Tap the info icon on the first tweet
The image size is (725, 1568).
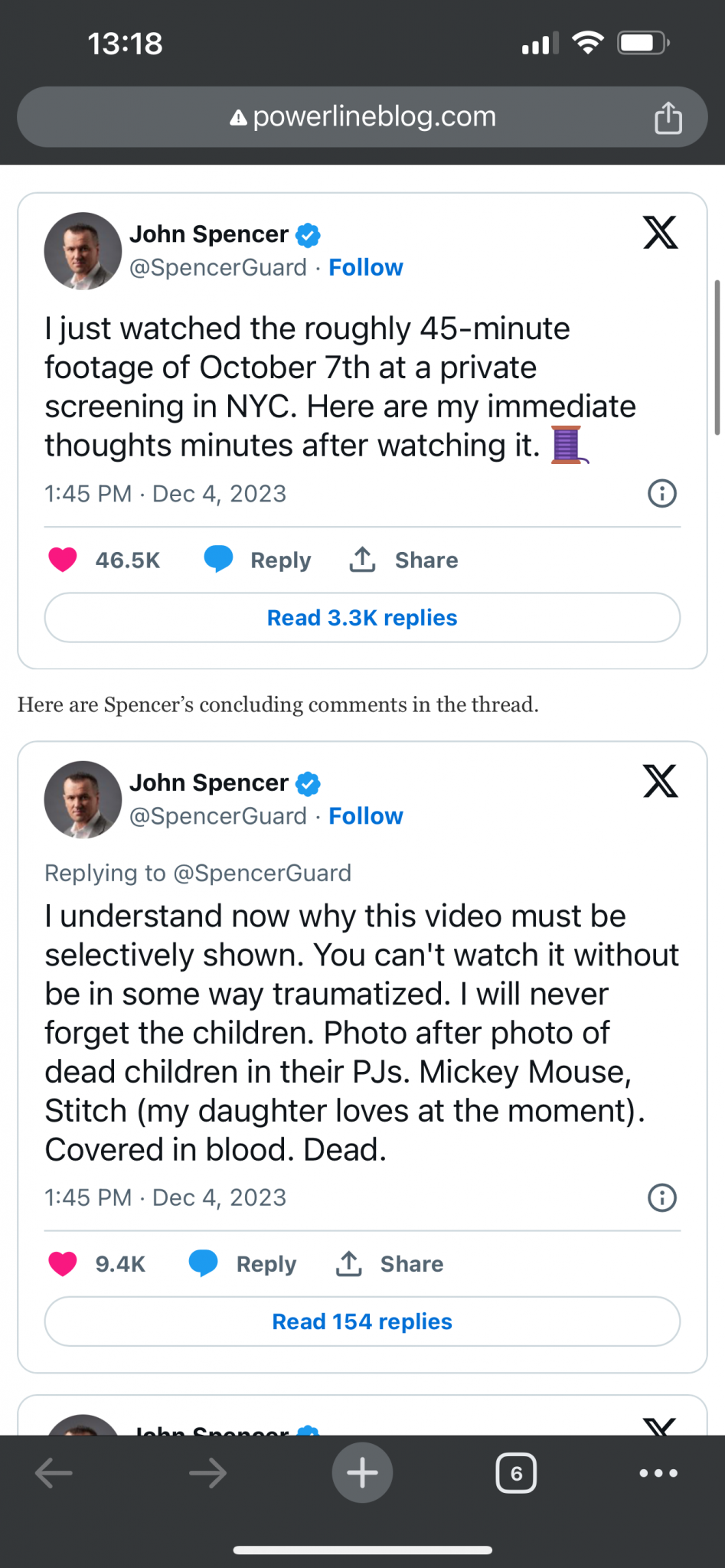662,494
